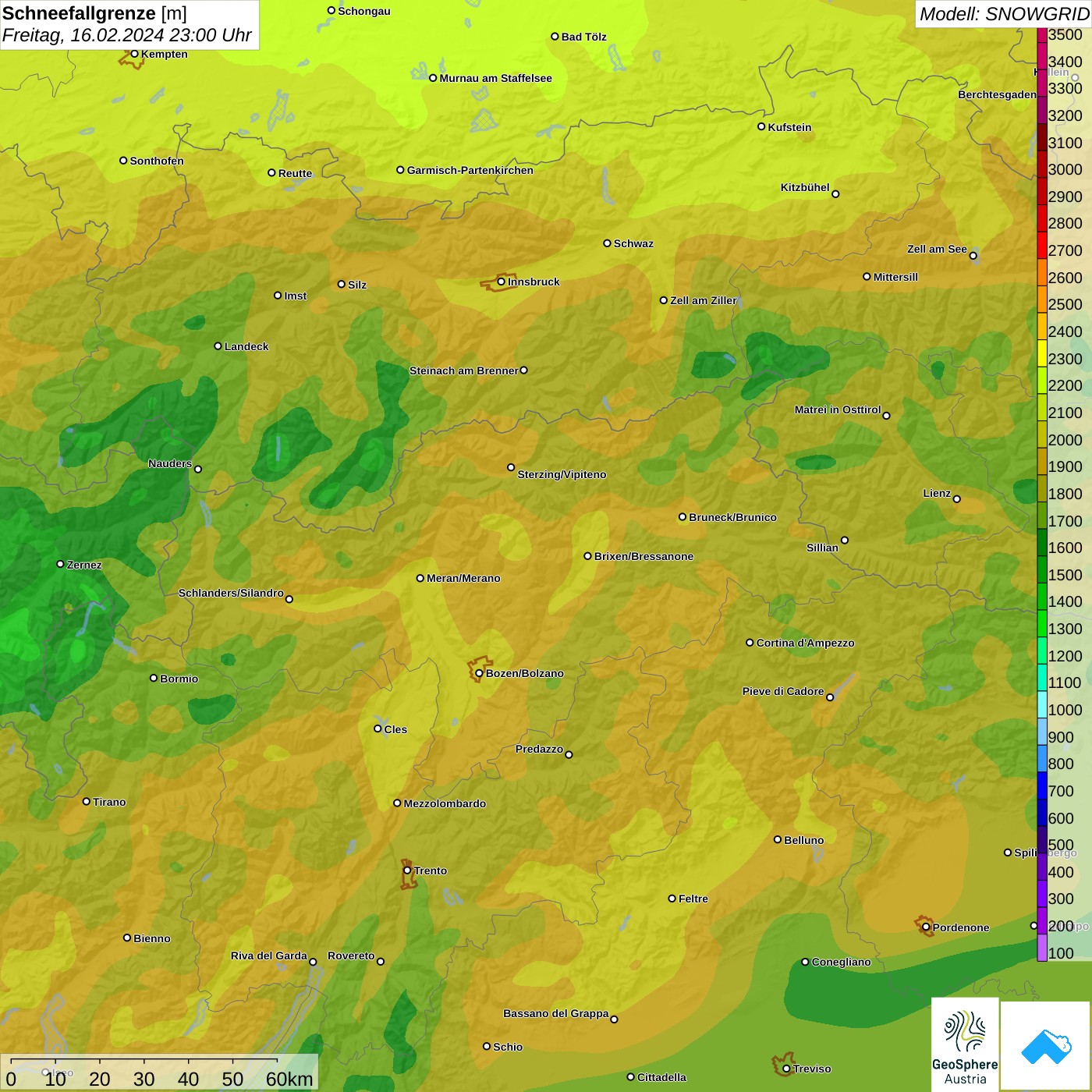Image resolution: width=1092 pixels, height=1092 pixels.
Task: Click the Reutte label
Action: click(295, 173)
